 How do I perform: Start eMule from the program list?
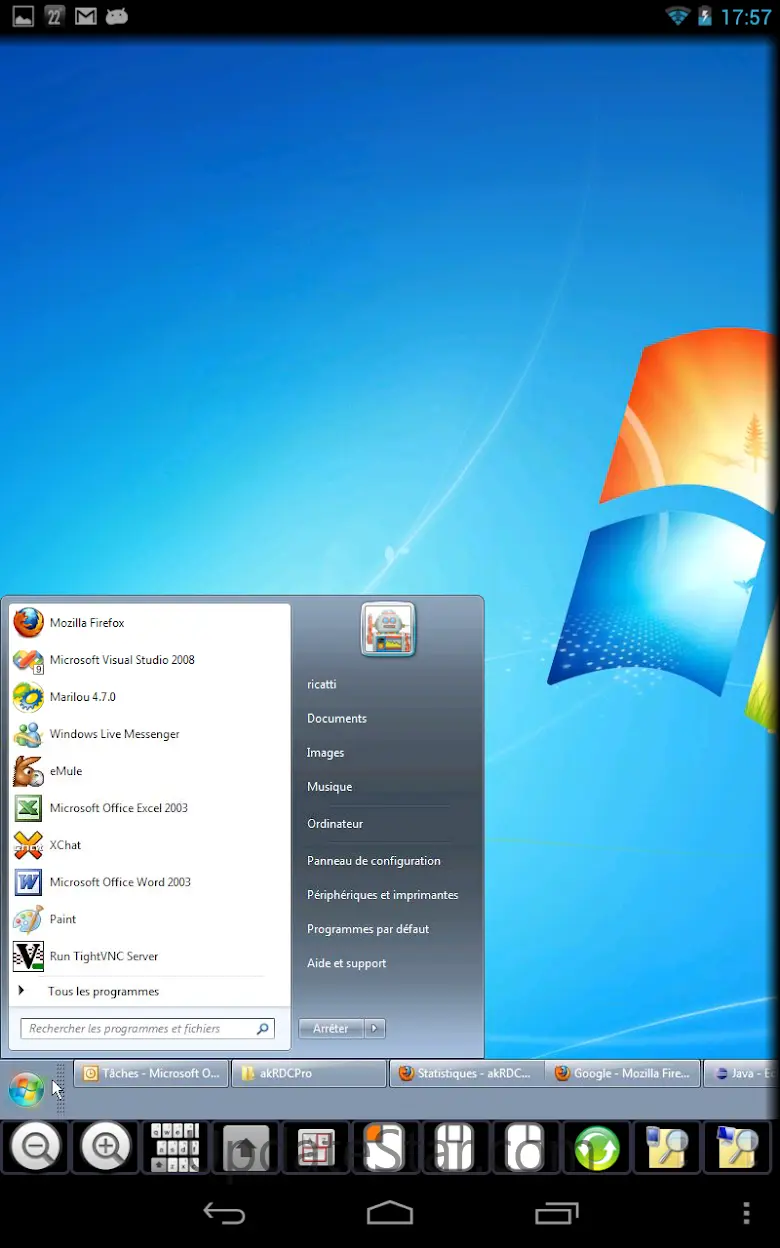pyautogui.click(x=66, y=771)
